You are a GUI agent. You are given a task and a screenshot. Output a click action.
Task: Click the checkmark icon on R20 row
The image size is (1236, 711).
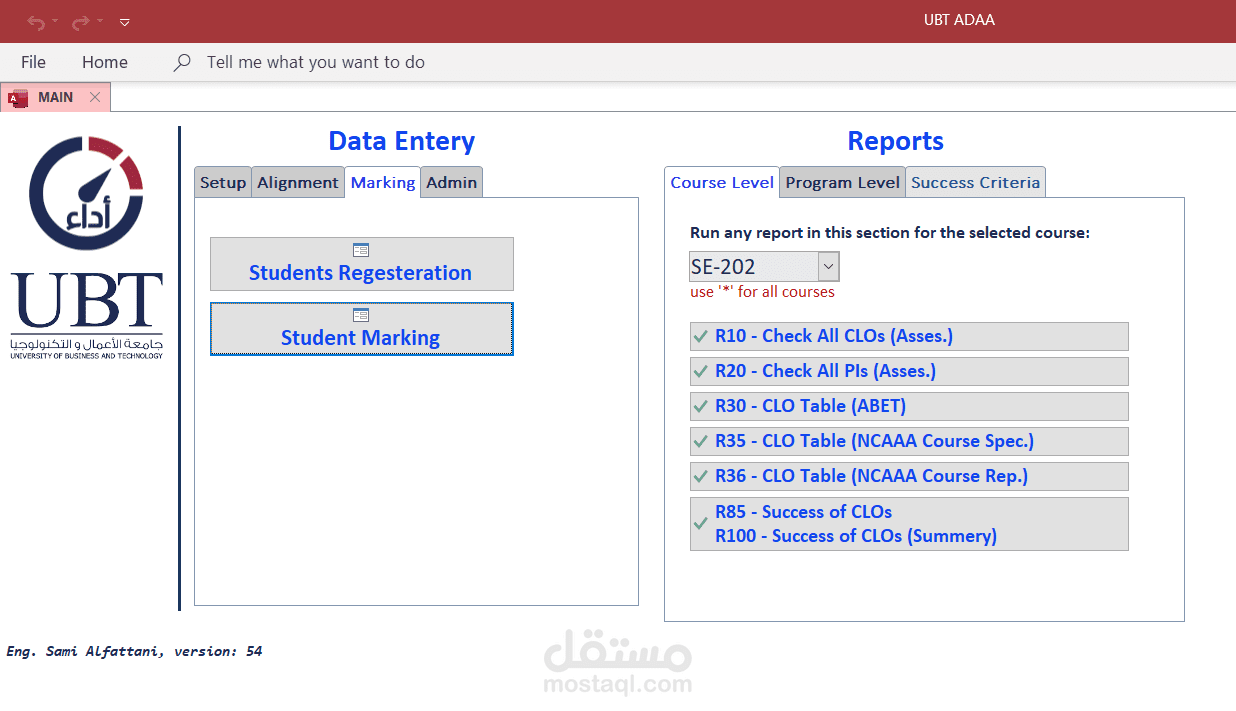coord(700,371)
